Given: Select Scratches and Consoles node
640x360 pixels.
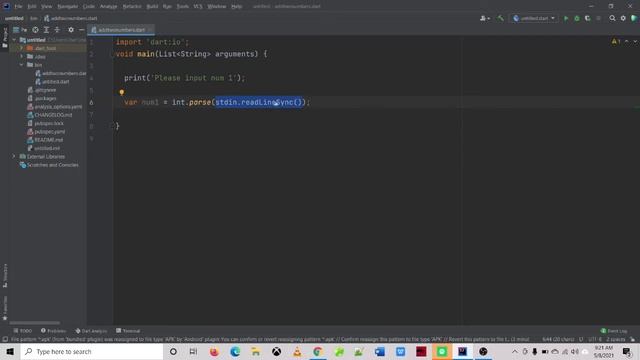Looking at the screenshot, I should 49,165.
